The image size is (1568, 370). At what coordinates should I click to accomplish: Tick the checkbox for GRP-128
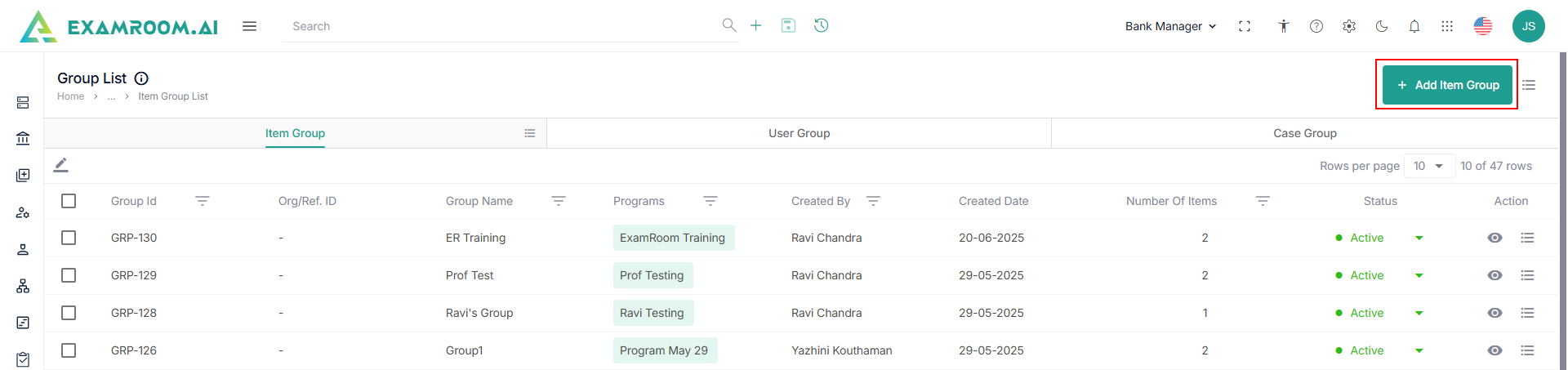(69, 313)
